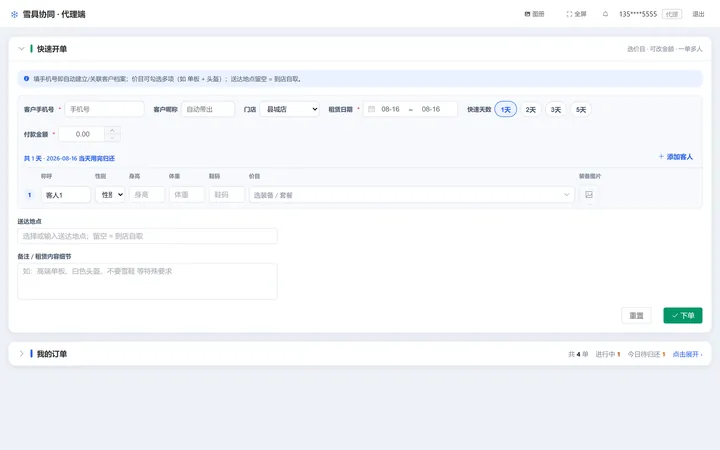Viewport: 720px width, 450px height.
Task: Collapse the 快速开单 panel chevron
Action: (21, 49)
